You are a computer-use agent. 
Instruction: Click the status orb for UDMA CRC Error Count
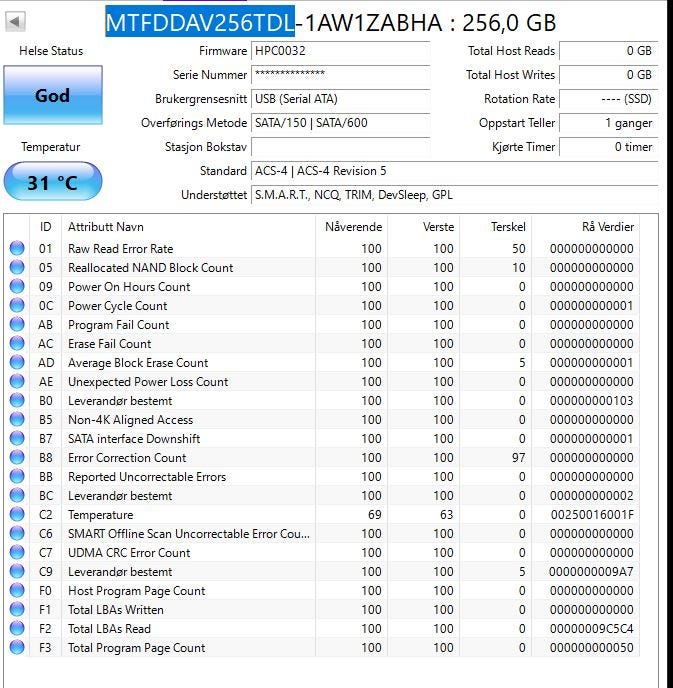pos(17,553)
